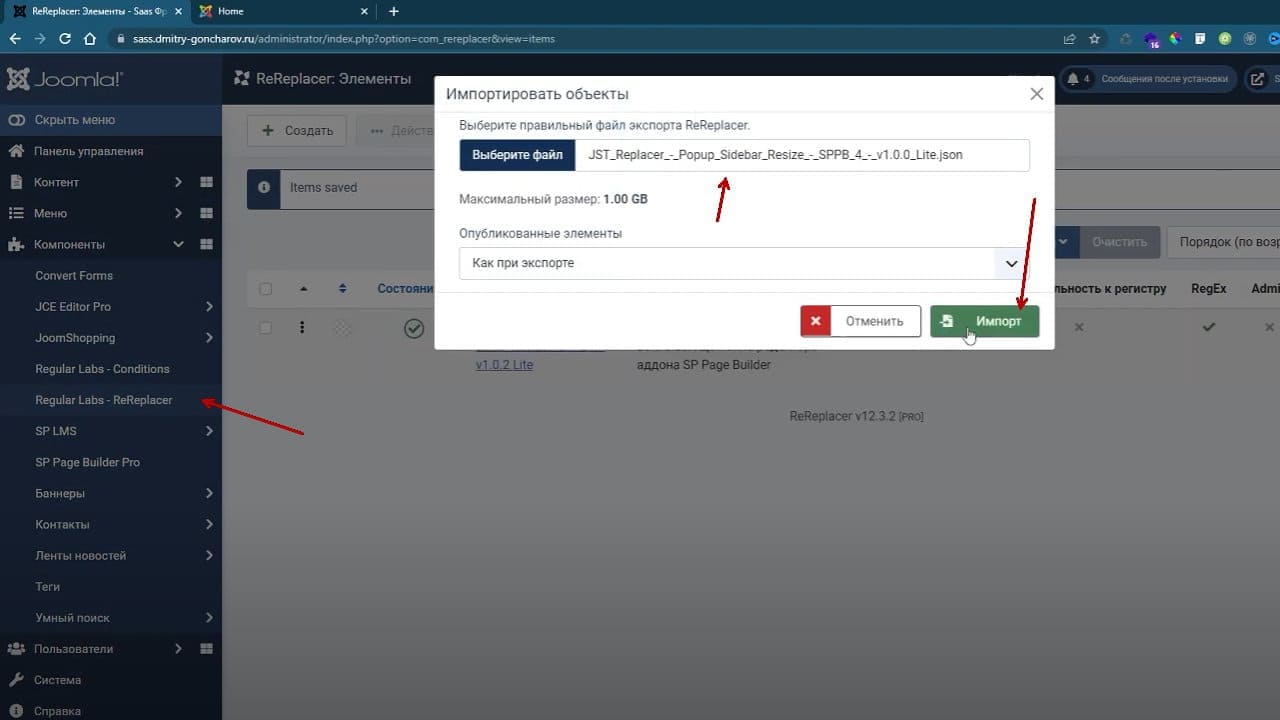
Task: Open Меню dashboard grid icon
Action: [x=207, y=213]
